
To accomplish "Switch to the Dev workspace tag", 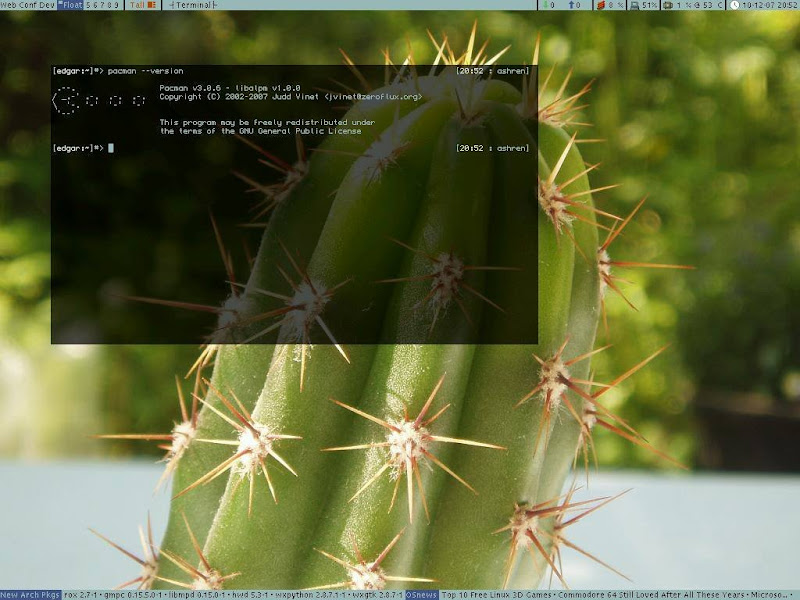I will pos(47,5).
